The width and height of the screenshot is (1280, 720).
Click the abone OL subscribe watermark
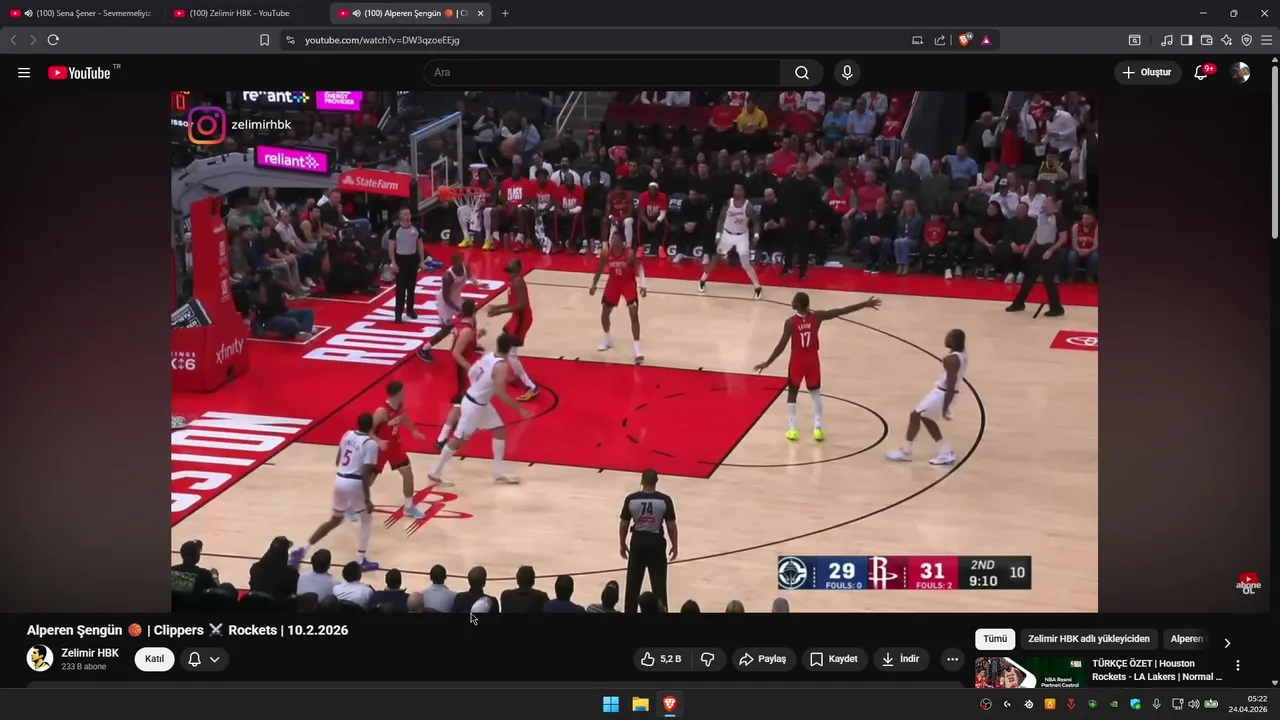[1248, 584]
